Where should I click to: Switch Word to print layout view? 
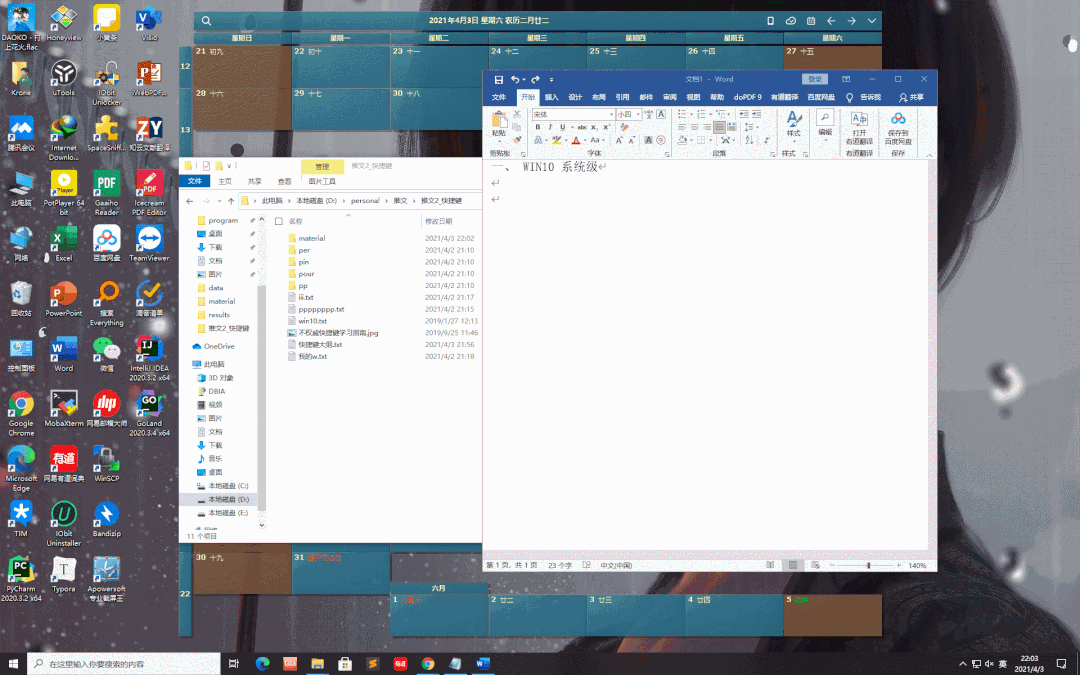tap(793, 565)
